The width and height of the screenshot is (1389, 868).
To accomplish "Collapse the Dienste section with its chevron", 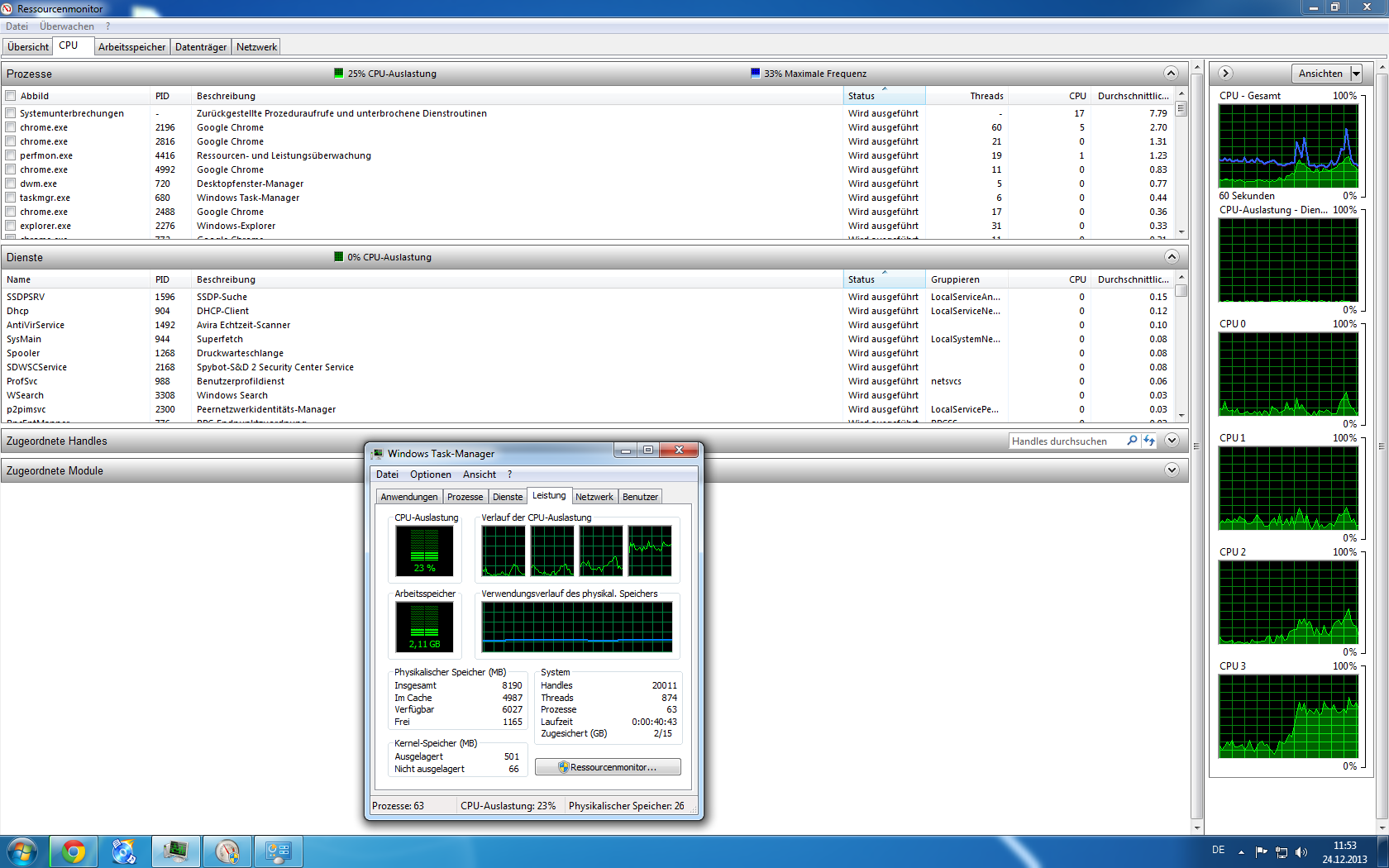I will [x=1171, y=256].
